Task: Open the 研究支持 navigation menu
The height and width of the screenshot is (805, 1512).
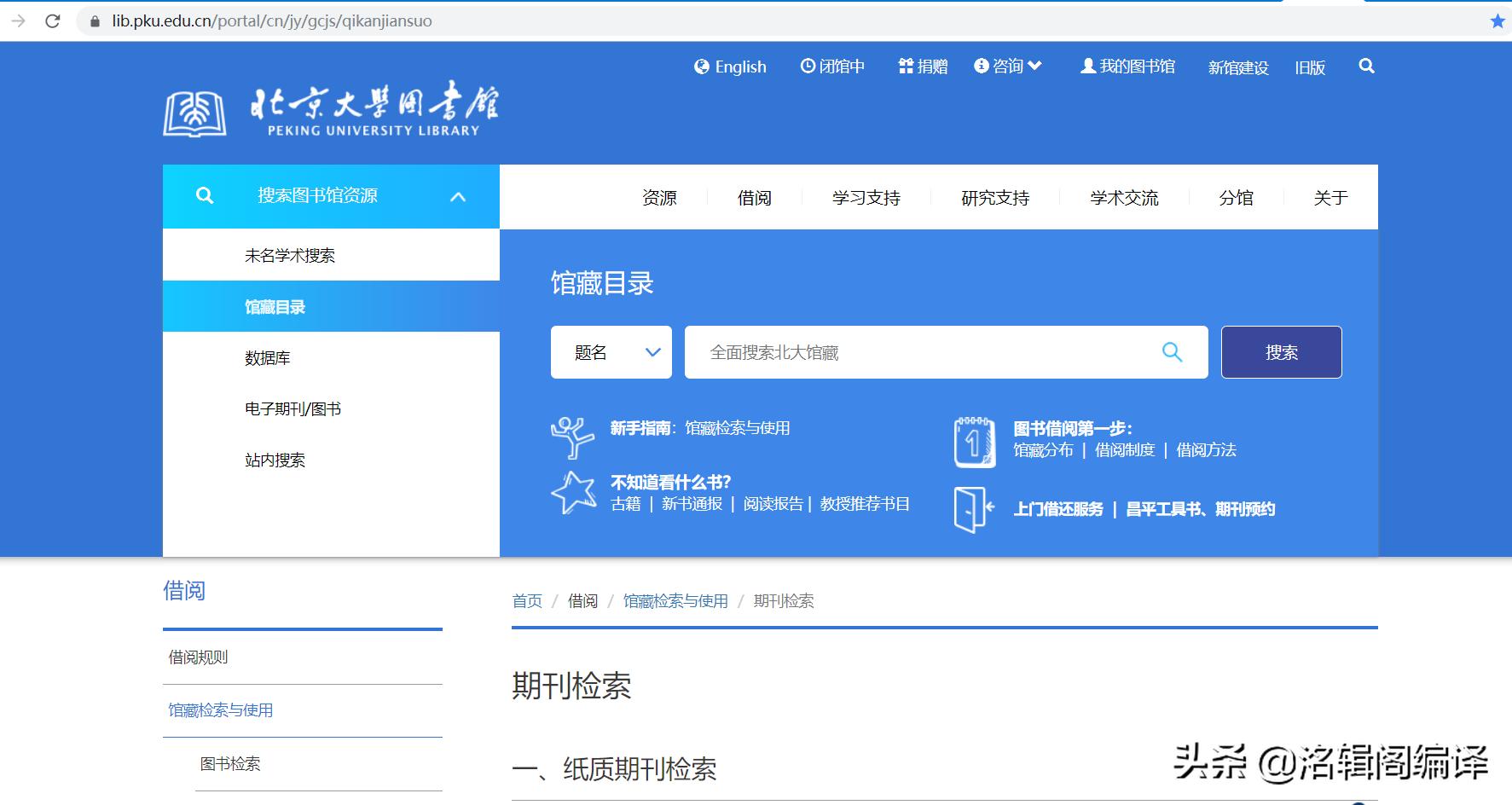Action: pyautogui.click(x=996, y=197)
